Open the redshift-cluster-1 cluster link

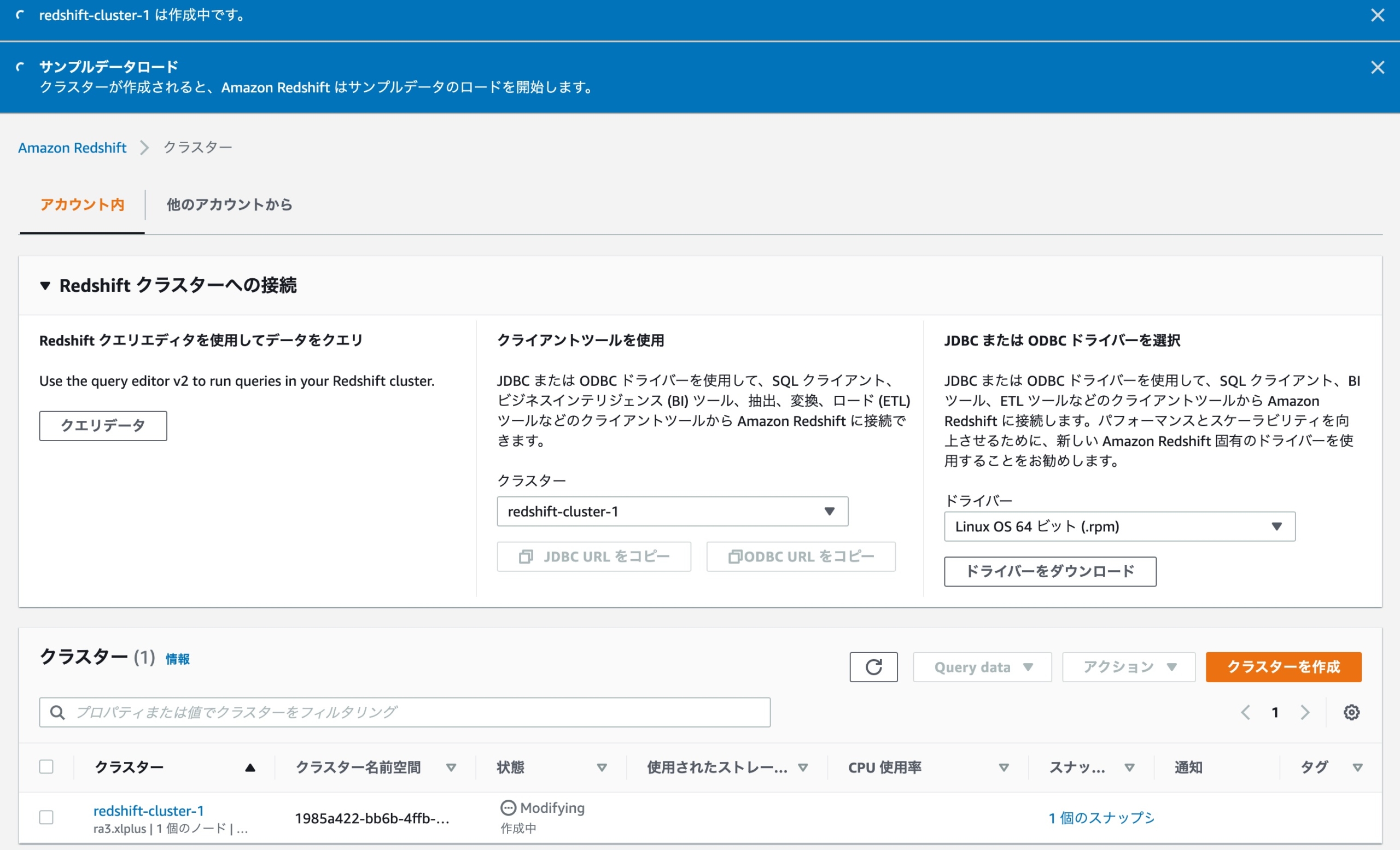[x=148, y=811]
